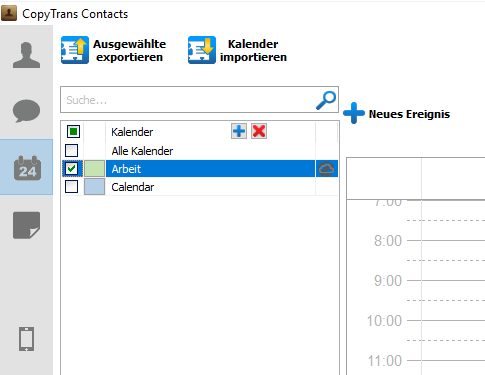
Task: Click Kalender importieren button
Action: coord(237,50)
